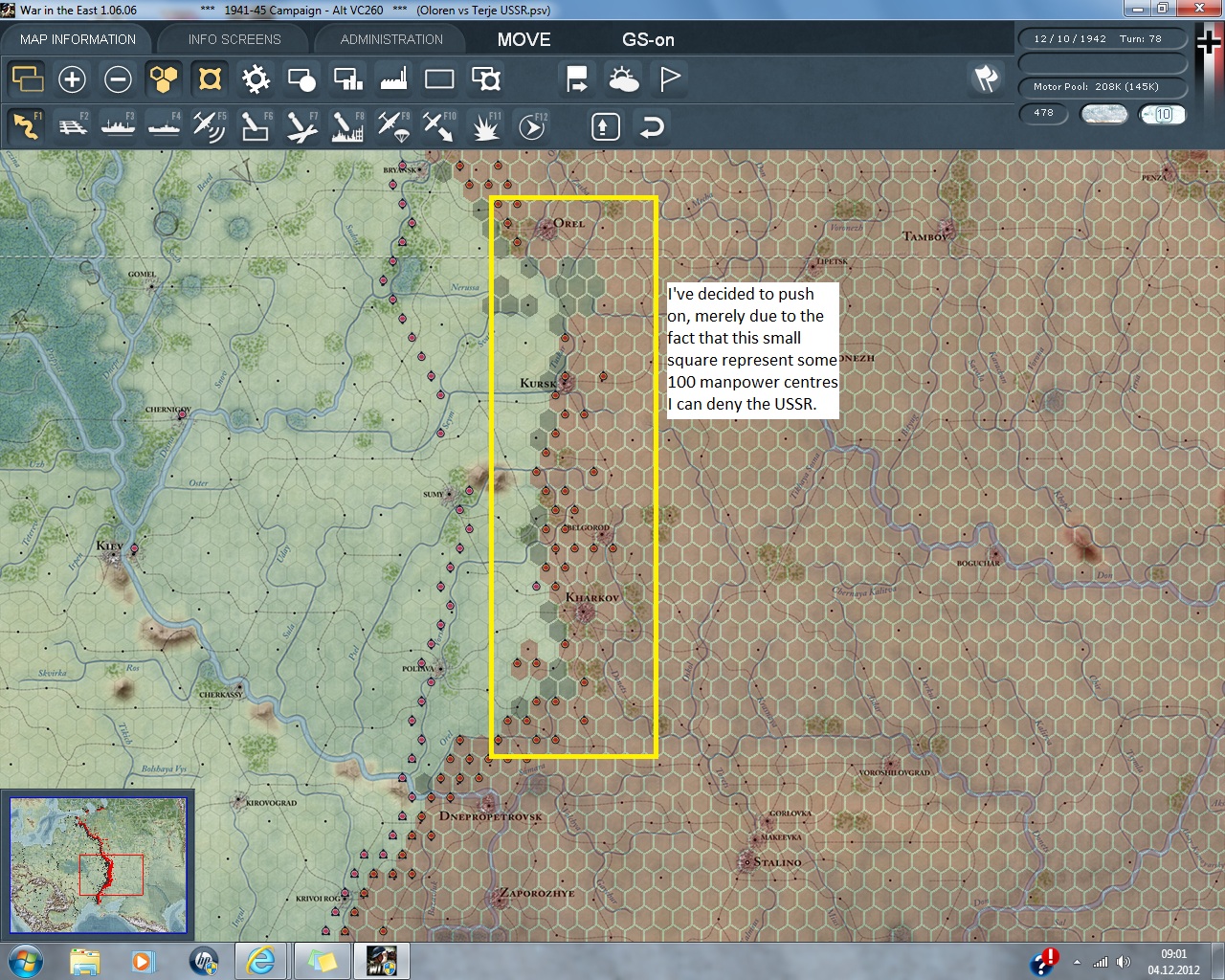This screenshot has width=1225, height=980.
Task: Open the media player taskbar icon
Action: [144, 961]
